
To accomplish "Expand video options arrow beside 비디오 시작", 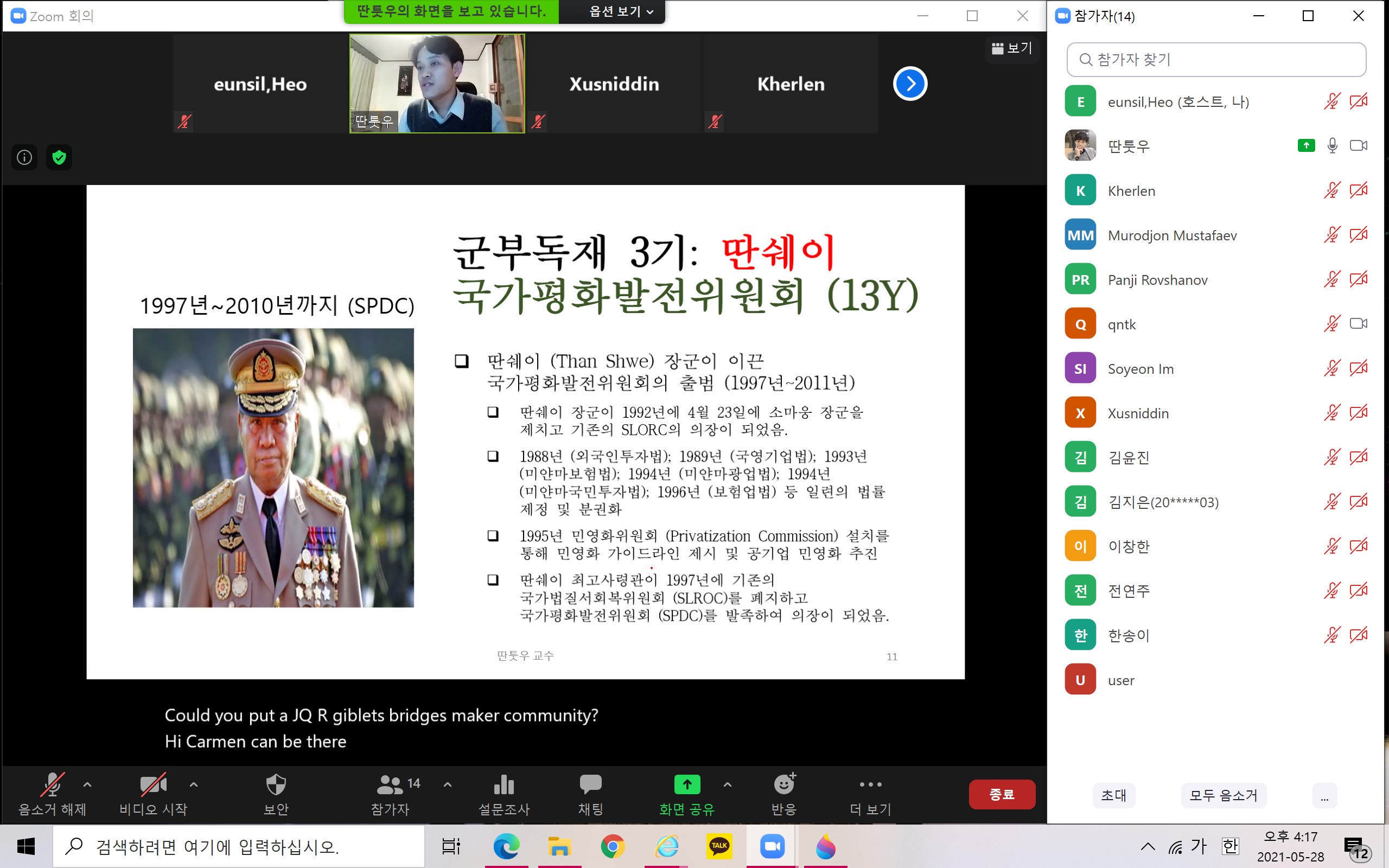I will tap(193, 784).
